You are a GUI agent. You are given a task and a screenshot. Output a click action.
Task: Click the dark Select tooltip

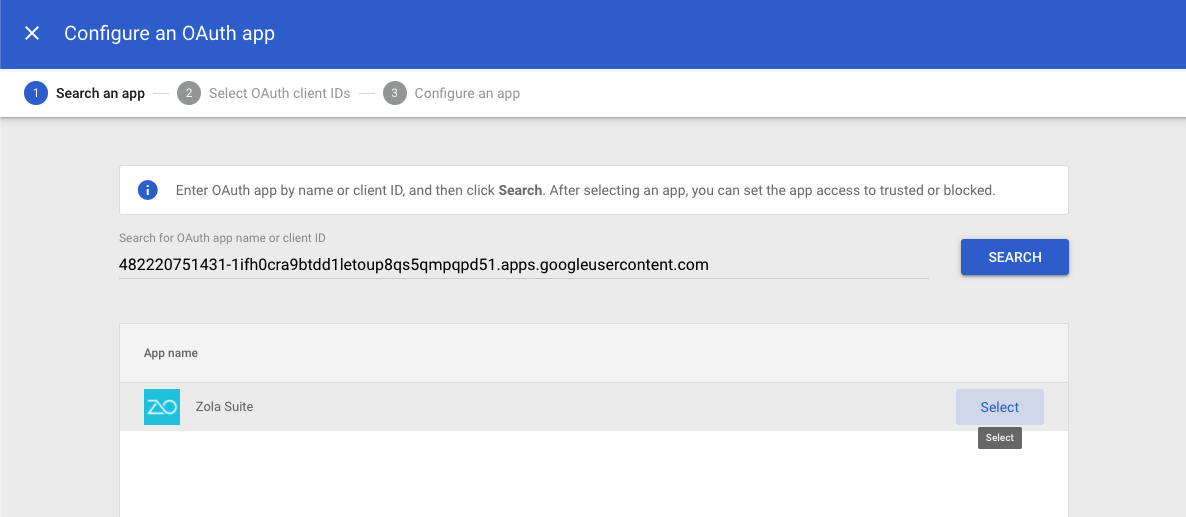1000,438
